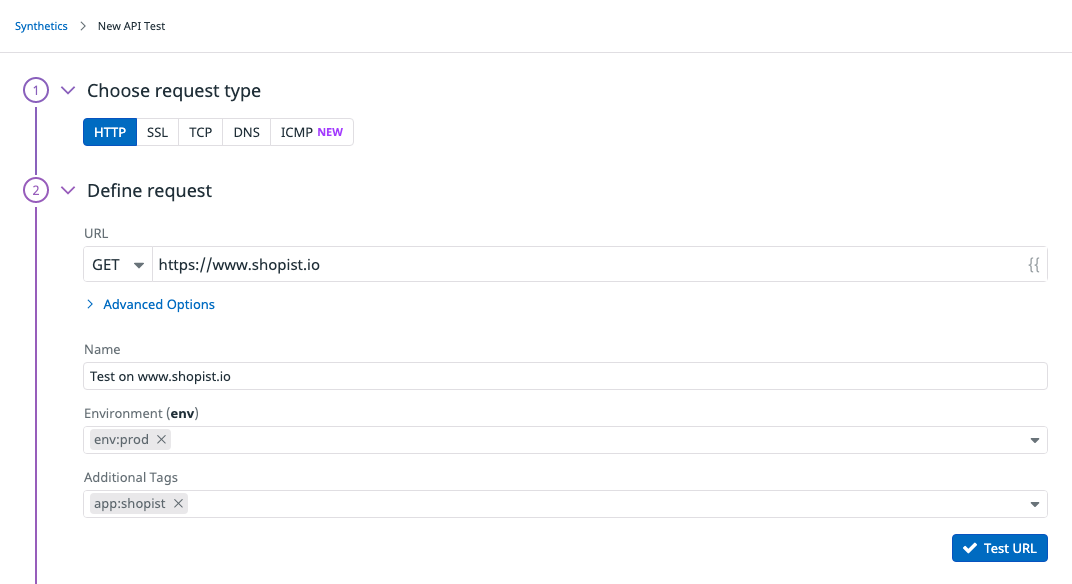Image resolution: width=1072 pixels, height=584 pixels.
Task: Switch to the SSL request type
Action: coord(157,131)
